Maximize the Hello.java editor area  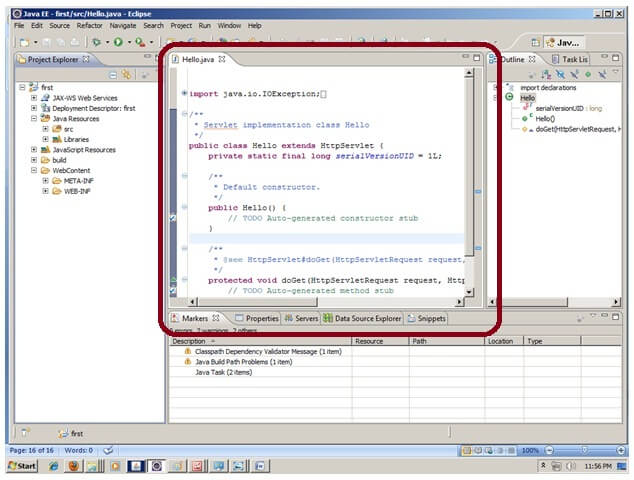[477, 58]
